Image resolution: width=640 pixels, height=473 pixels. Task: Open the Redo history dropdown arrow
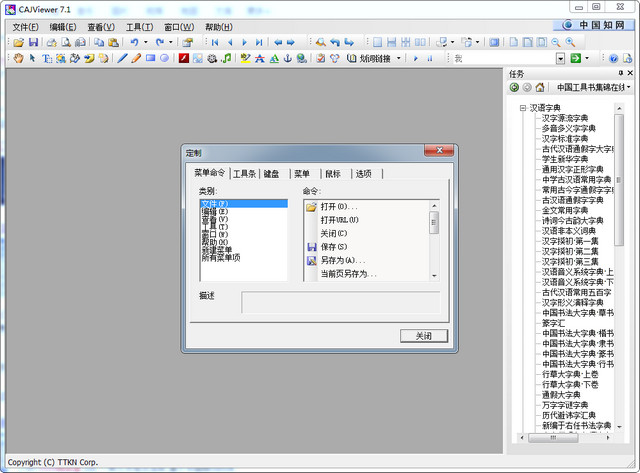[171, 42]
